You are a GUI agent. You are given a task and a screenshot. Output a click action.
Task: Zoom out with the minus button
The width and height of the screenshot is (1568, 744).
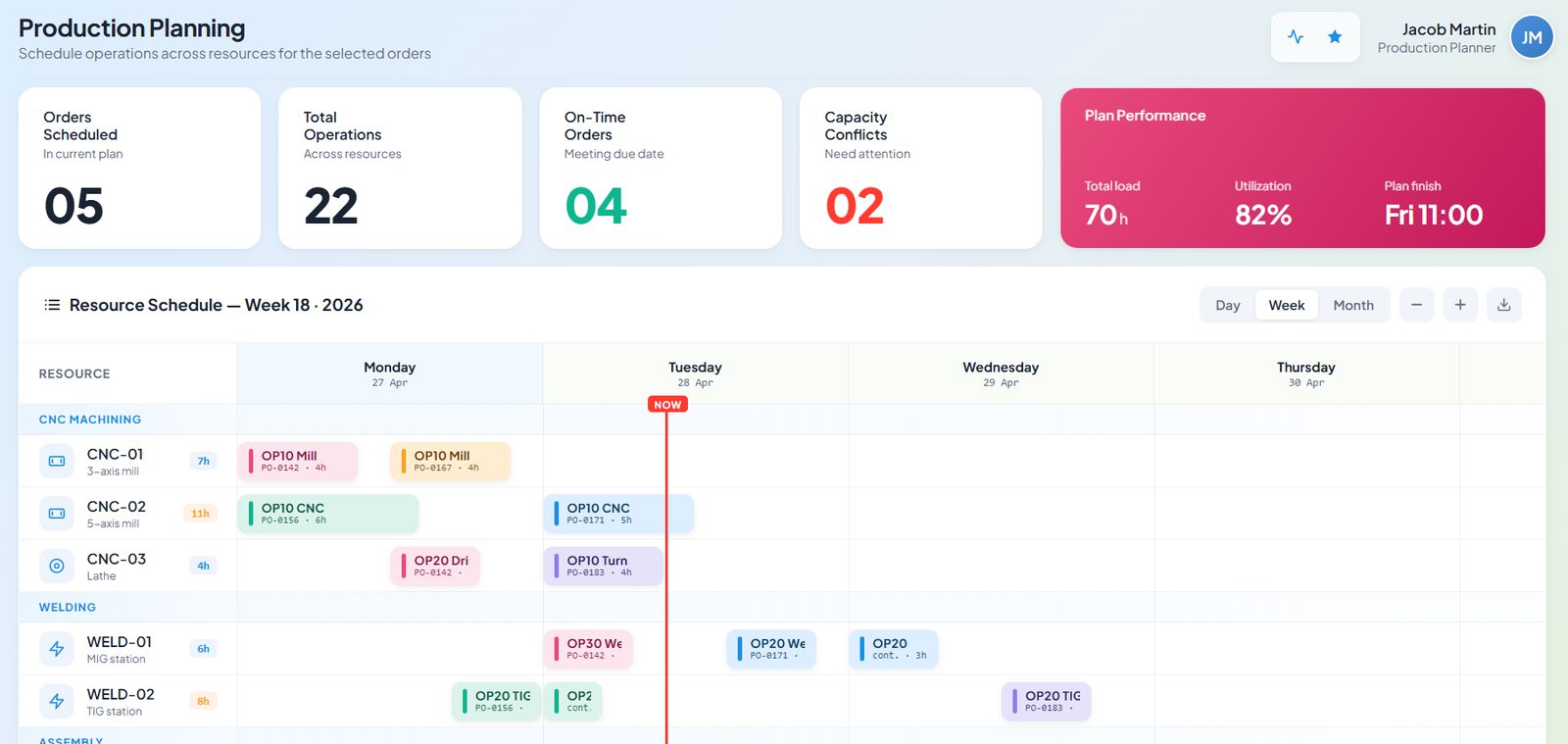pos(1416,305)
